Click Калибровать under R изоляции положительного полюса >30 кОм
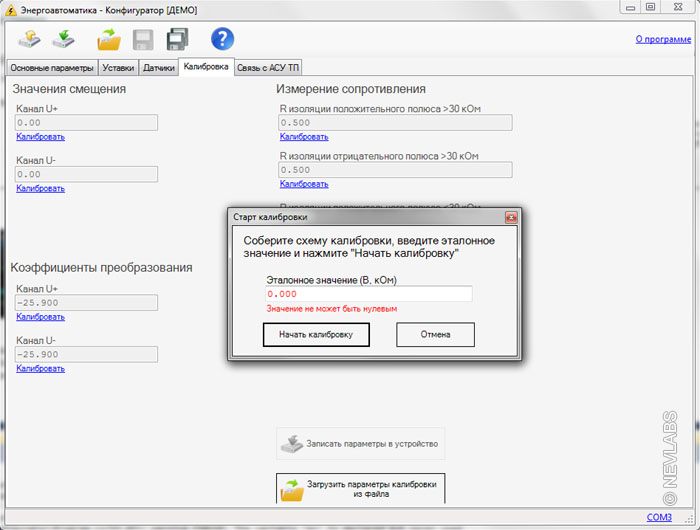This screenshot has width=700, height=530. coord(304,137)
